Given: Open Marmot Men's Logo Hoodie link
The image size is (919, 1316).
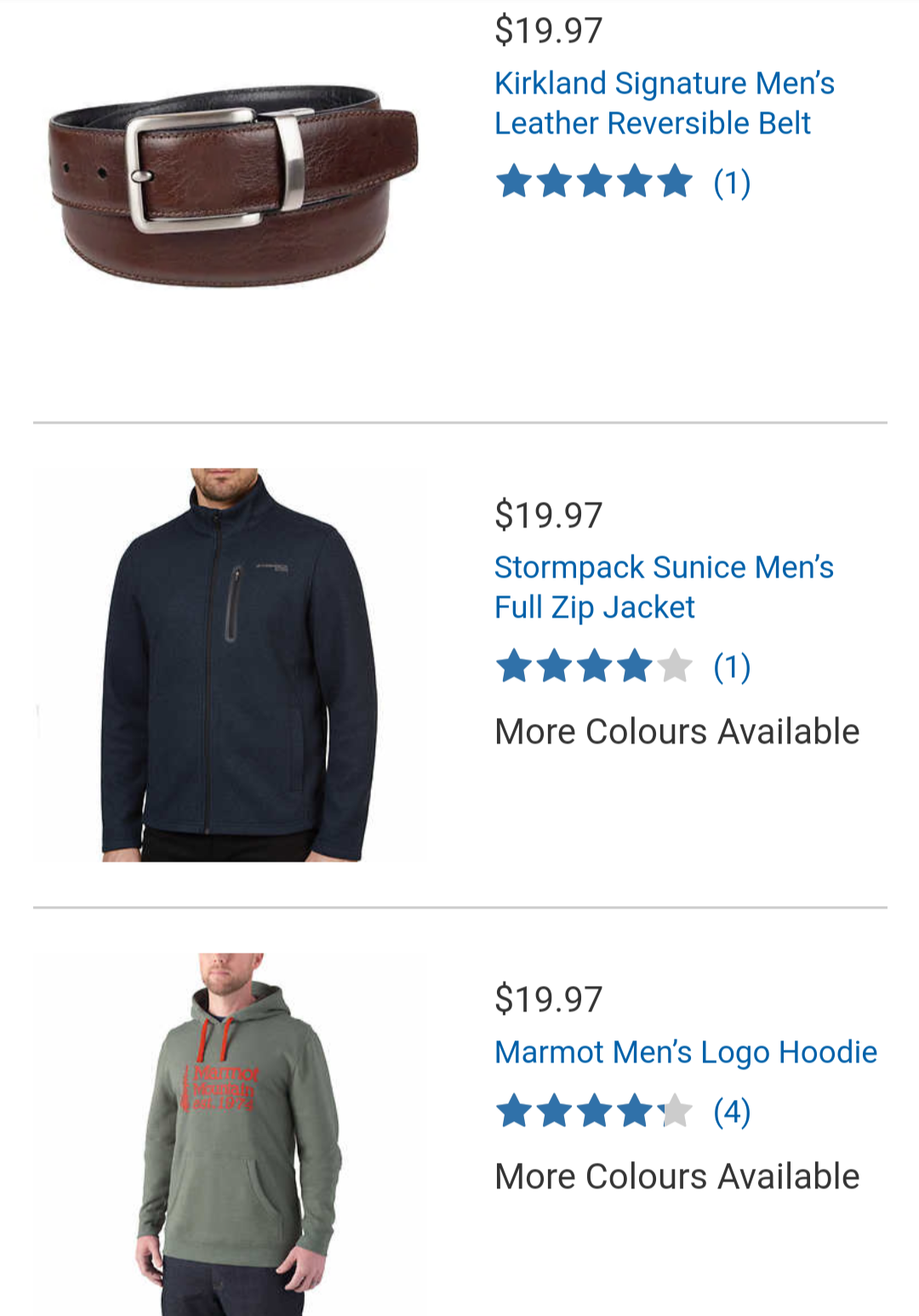Looking at the screenshot, I should pos(686,1052).
